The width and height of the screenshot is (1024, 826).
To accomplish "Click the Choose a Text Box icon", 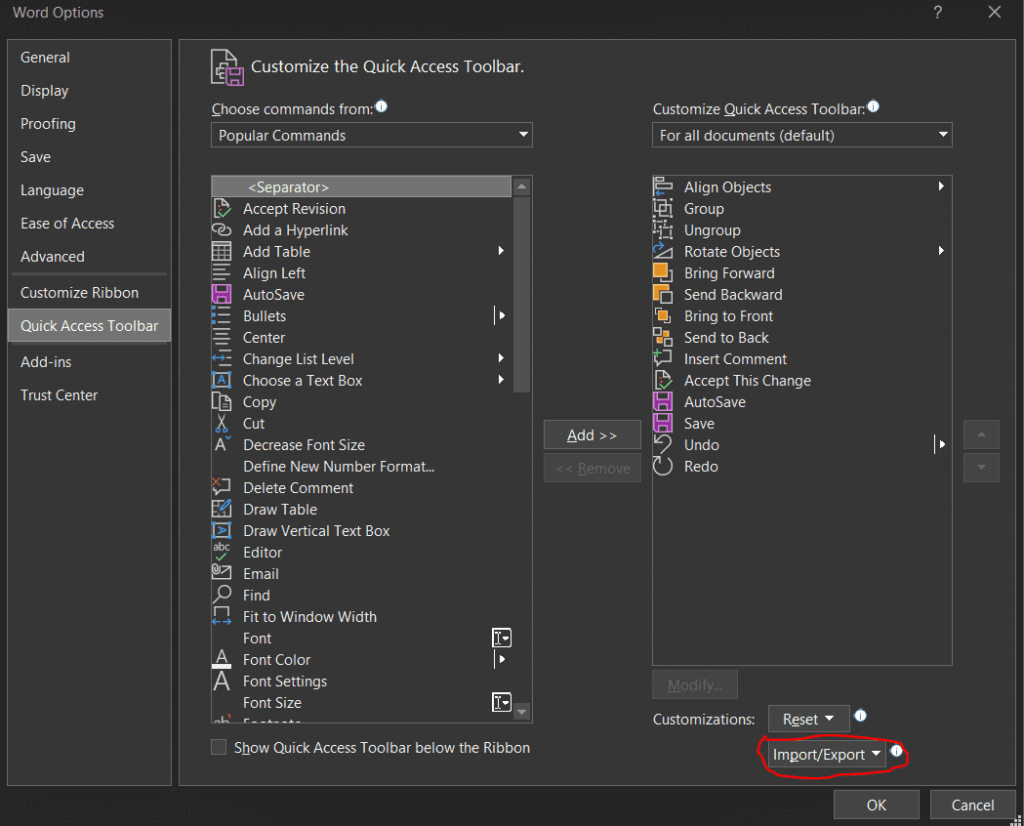I will pos(222,380).
